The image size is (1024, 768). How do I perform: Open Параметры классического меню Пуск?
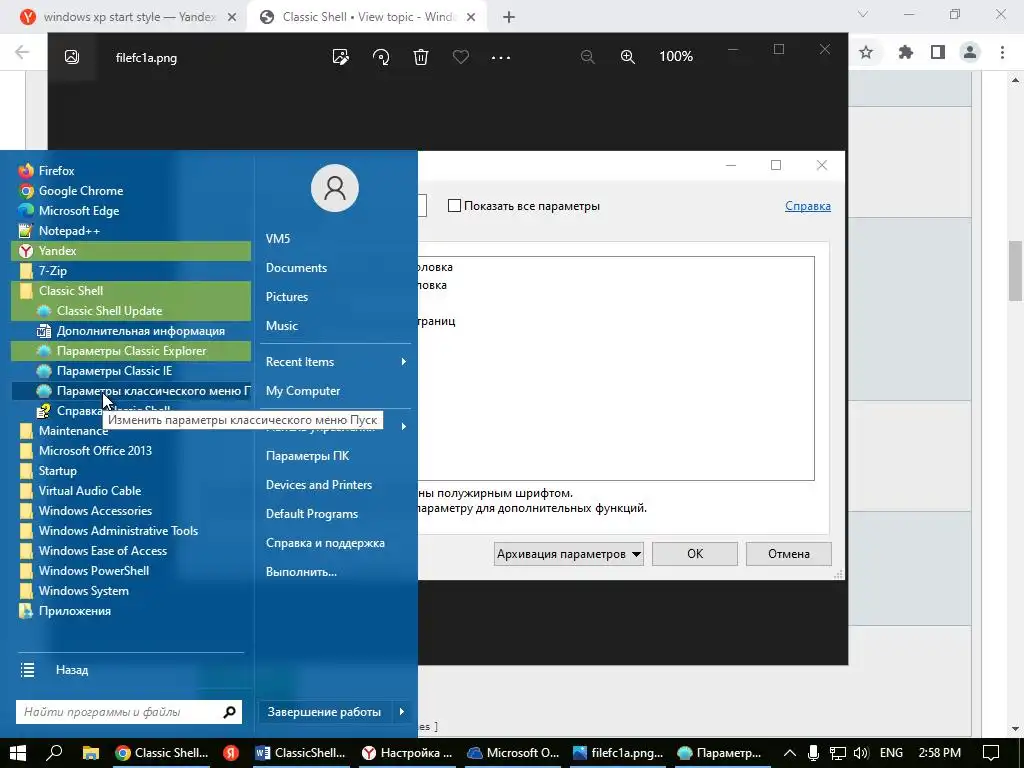pyautogui.click(x=131, y=391)
